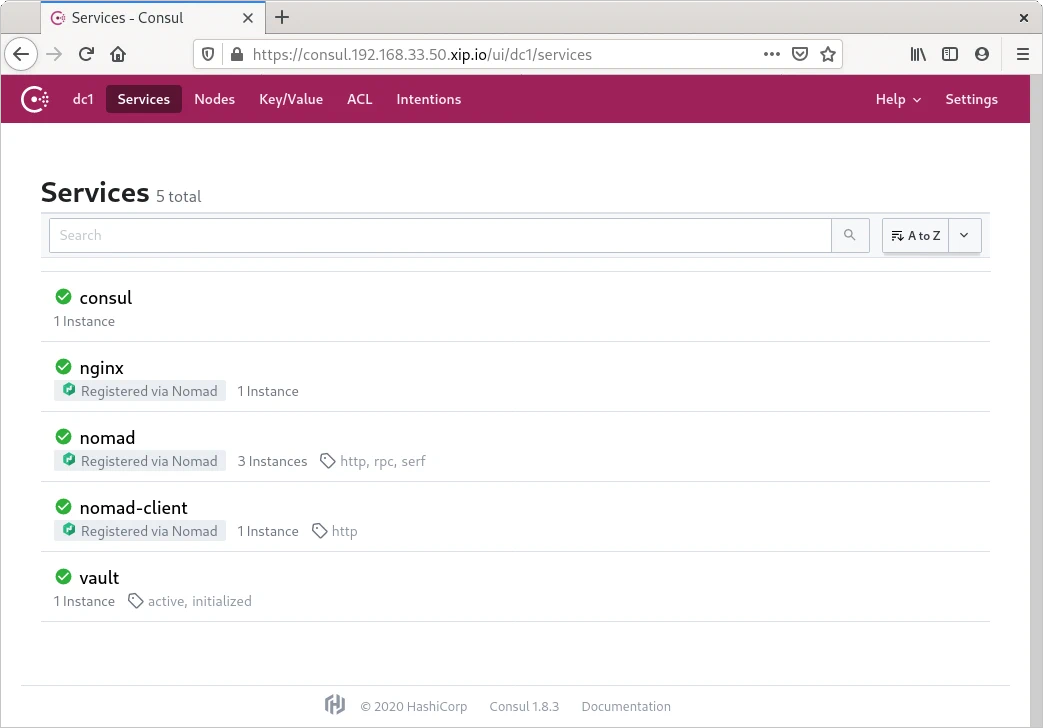Open the nomad-client service
The width and height of the screenshot is (1043, 728).
[x=133, y=508]
